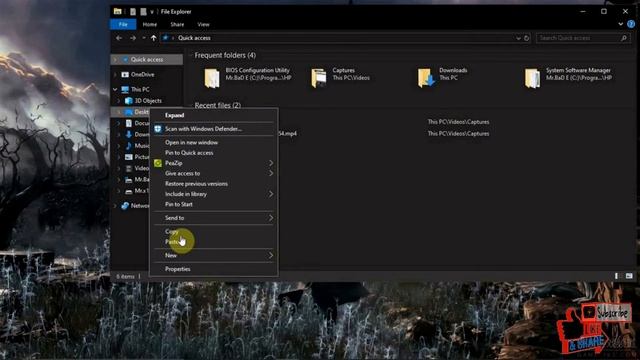This screenshot has width=640, height=360.
Task: Click the title bar folder icon
Action: (118, 11)
